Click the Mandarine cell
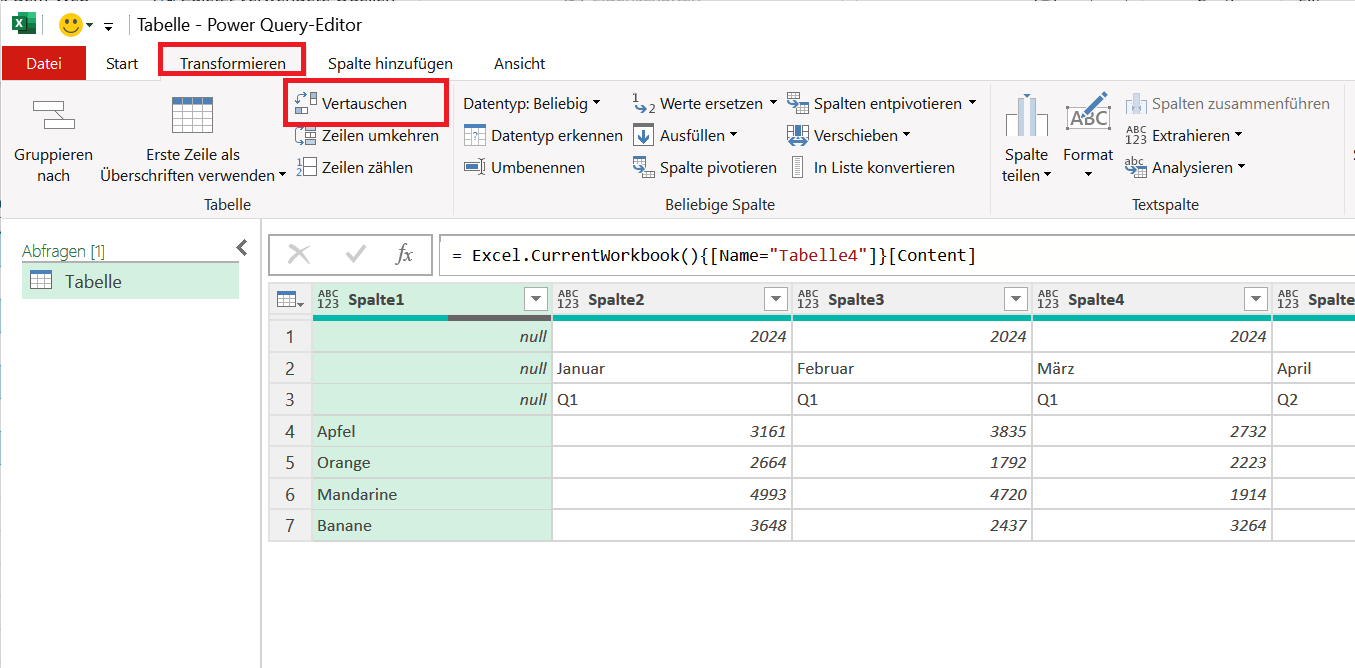Image resolution: width=1355 pixels, height=668 pixels. [x=432, y=494]
